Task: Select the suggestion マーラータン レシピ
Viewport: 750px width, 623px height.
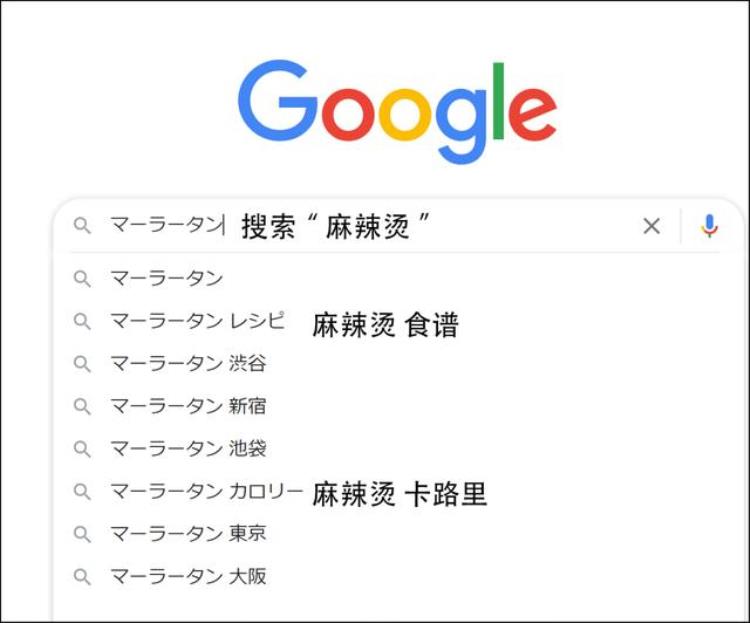Action: click(x=197, y=321)
